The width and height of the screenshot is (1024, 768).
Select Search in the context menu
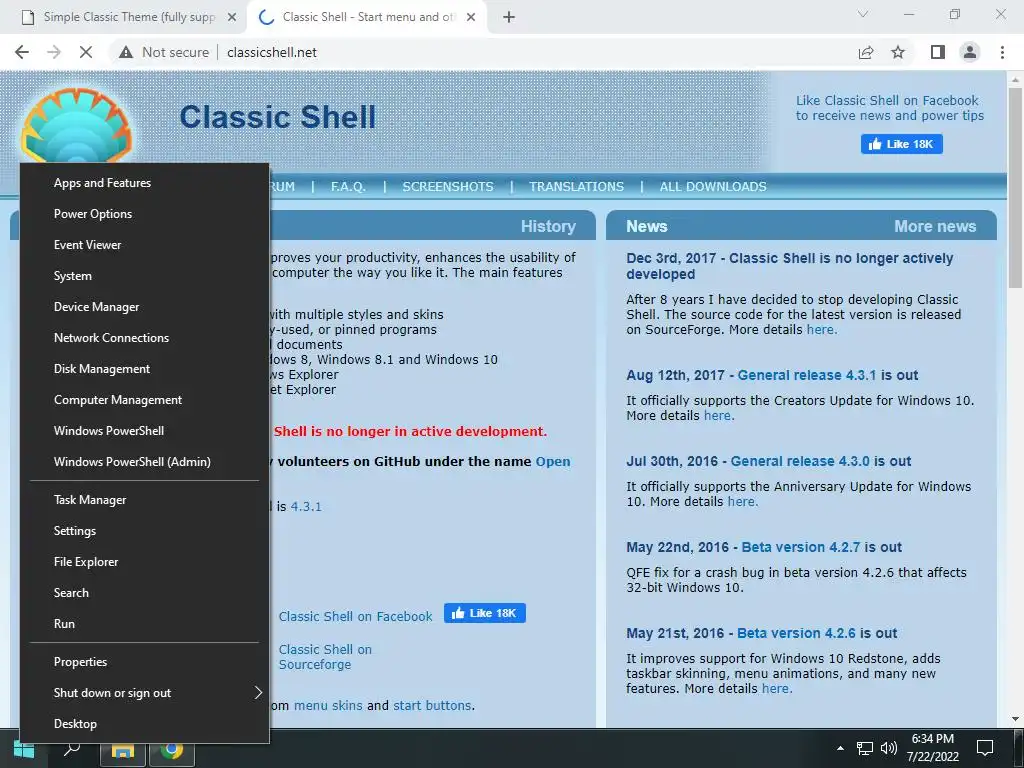point(144,593)
